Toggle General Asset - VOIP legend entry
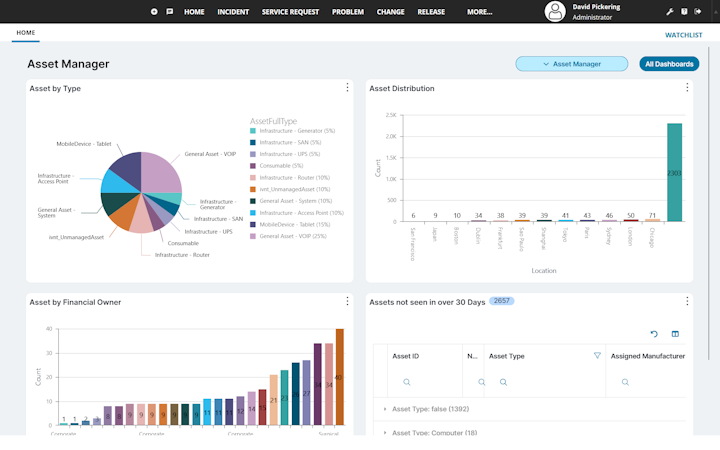 pos(288,236)
